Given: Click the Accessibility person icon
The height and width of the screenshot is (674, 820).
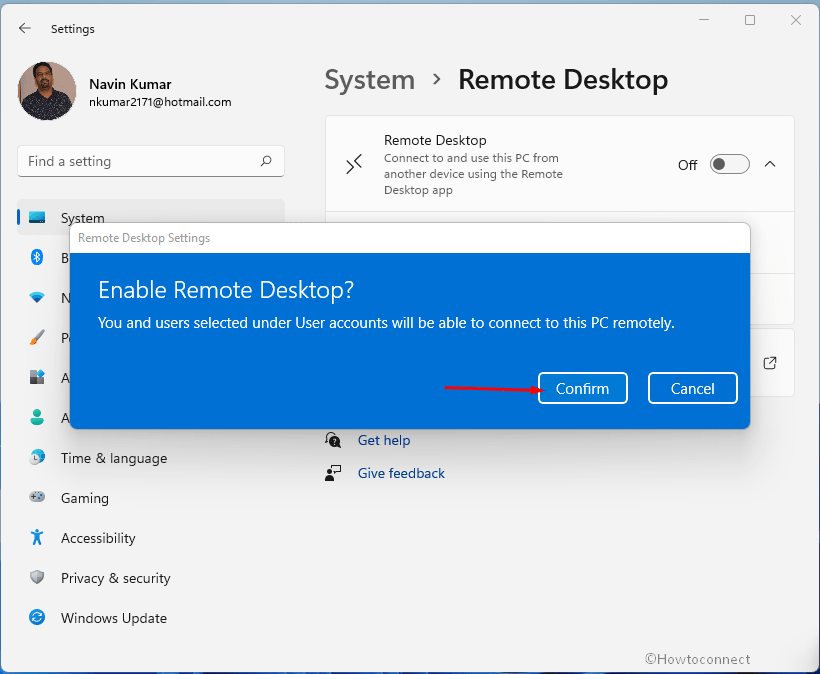Looking at the screenshot, I should [x=37, y=538].
